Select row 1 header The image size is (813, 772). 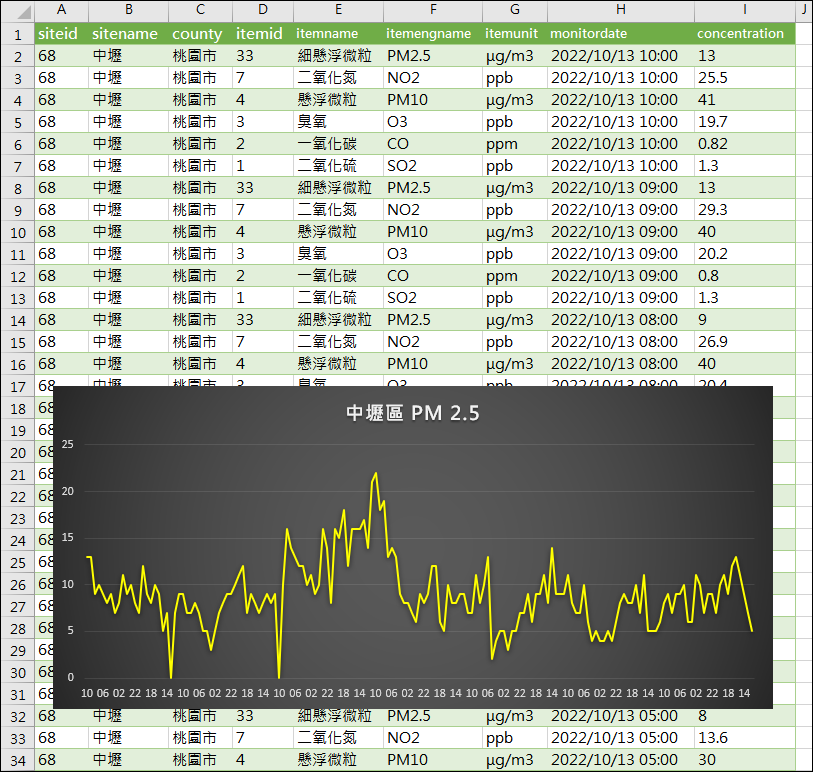[18, 34]
